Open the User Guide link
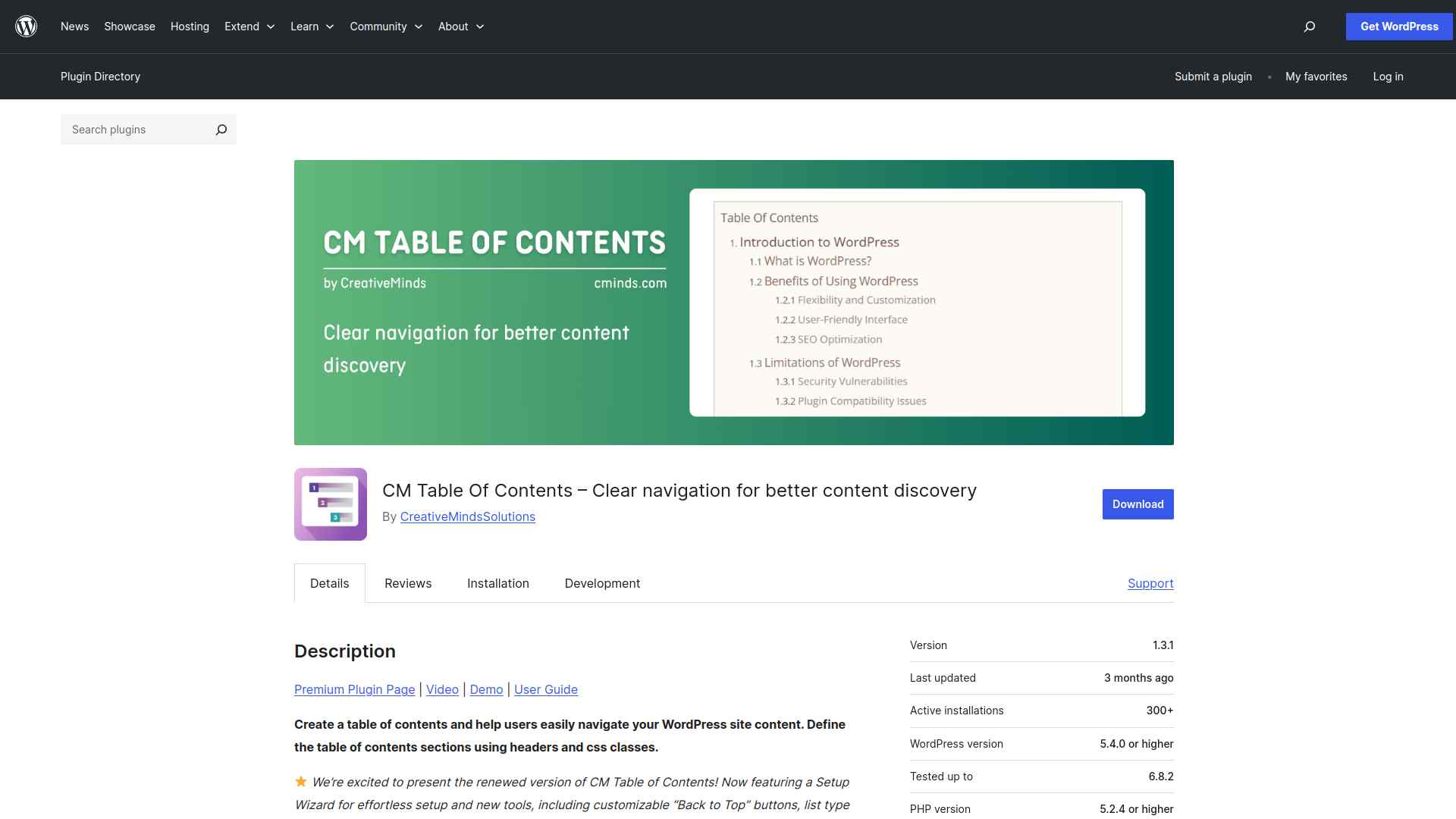 click(x=546, y=689)
